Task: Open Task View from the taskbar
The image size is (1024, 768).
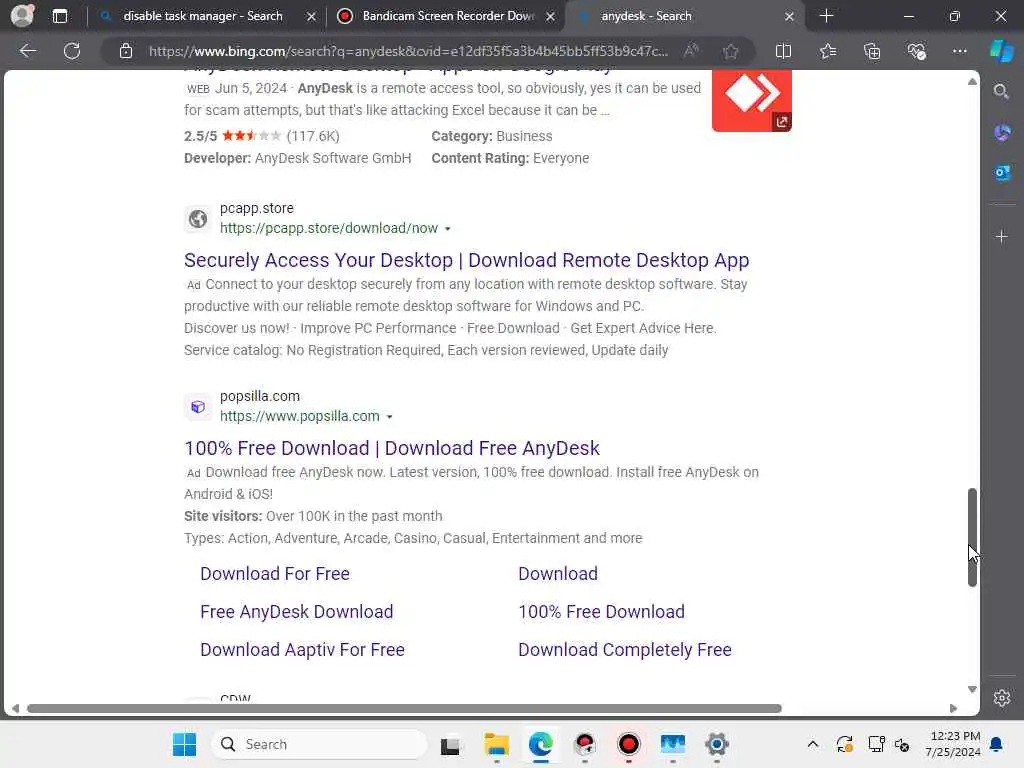Action: 450,745
